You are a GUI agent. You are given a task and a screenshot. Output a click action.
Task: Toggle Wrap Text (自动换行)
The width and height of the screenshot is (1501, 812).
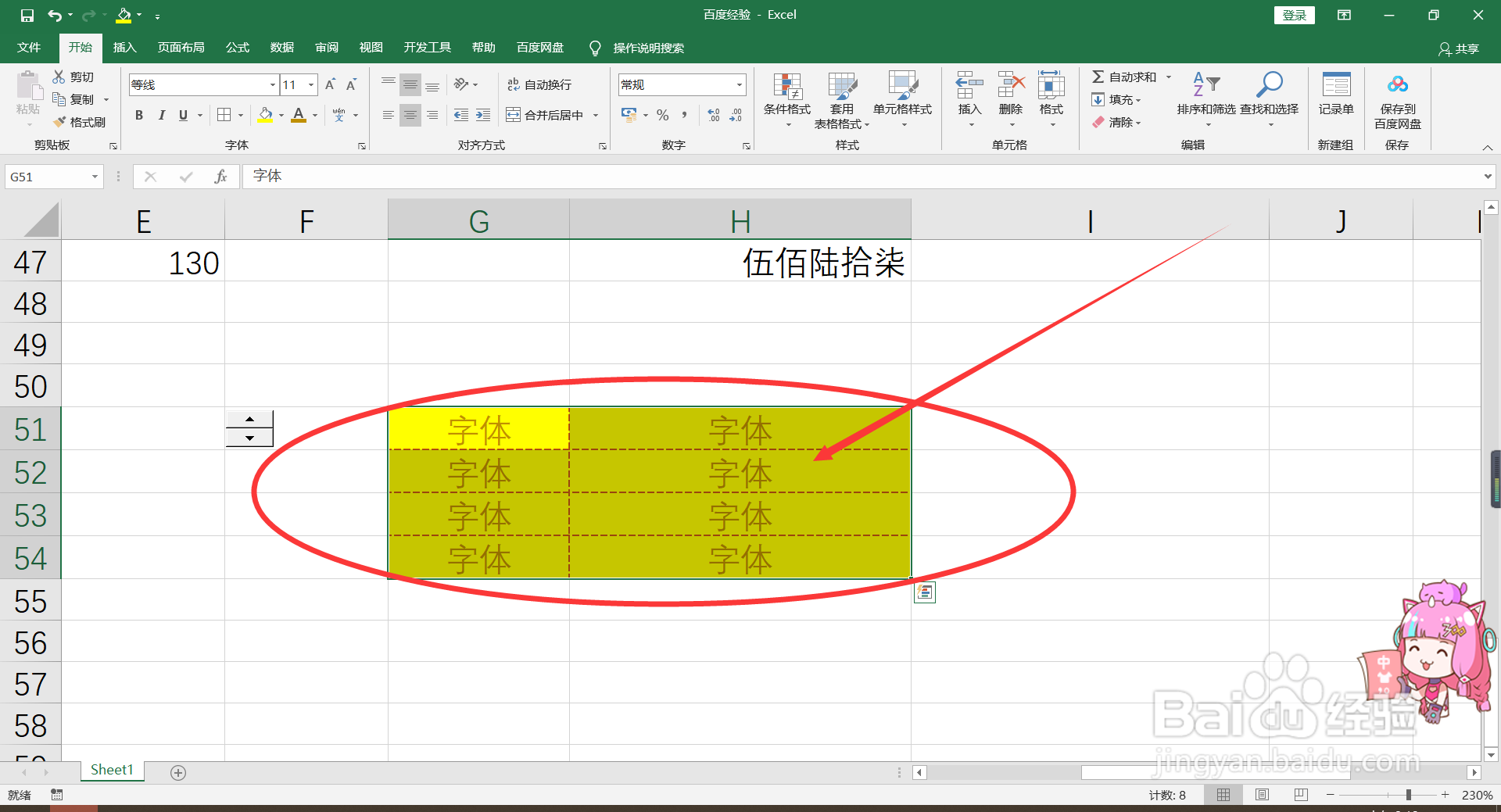click(539, 84)
